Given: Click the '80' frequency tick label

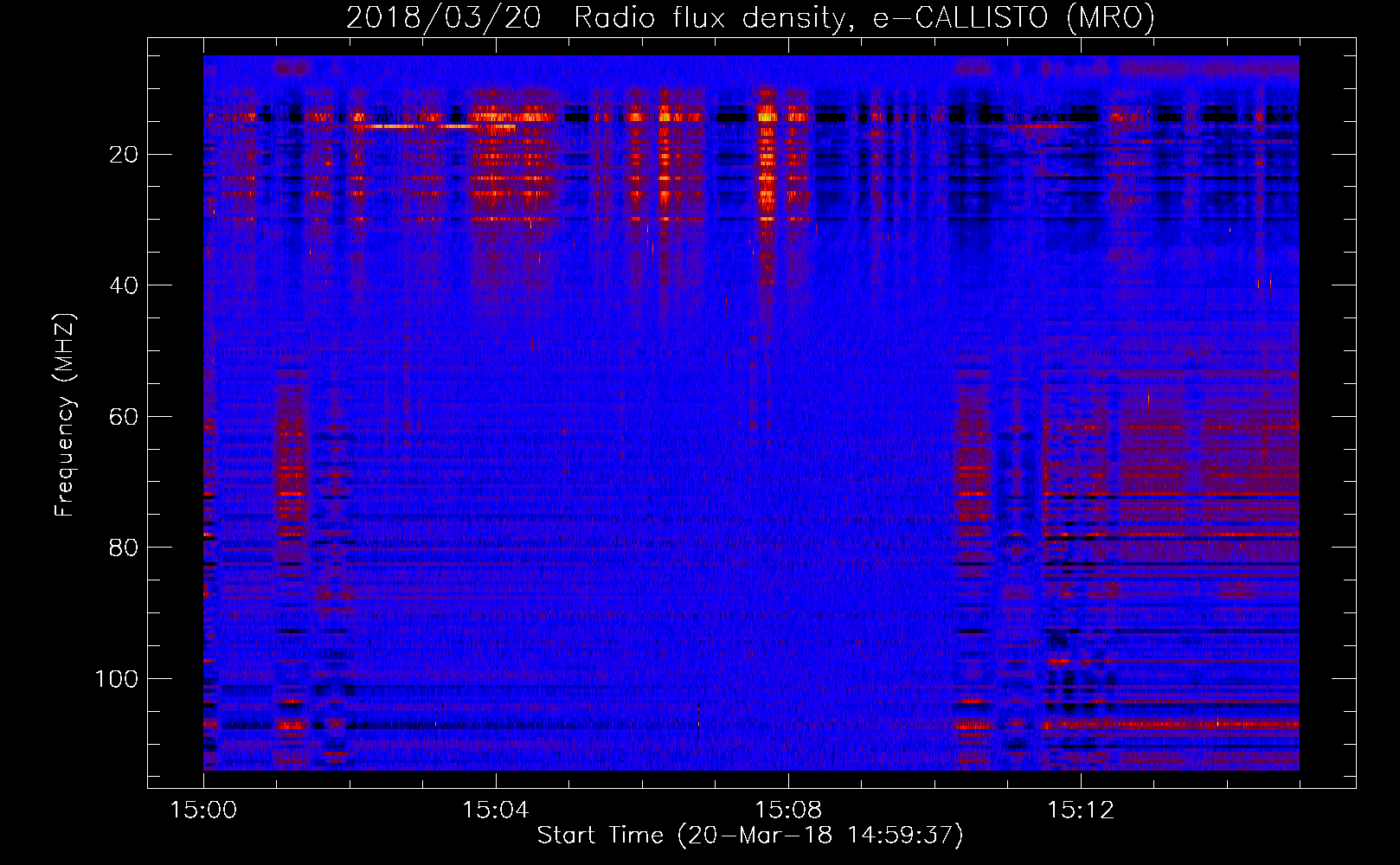Looking at the screenshot, I should pyautogui.click(x=124, y=548).
